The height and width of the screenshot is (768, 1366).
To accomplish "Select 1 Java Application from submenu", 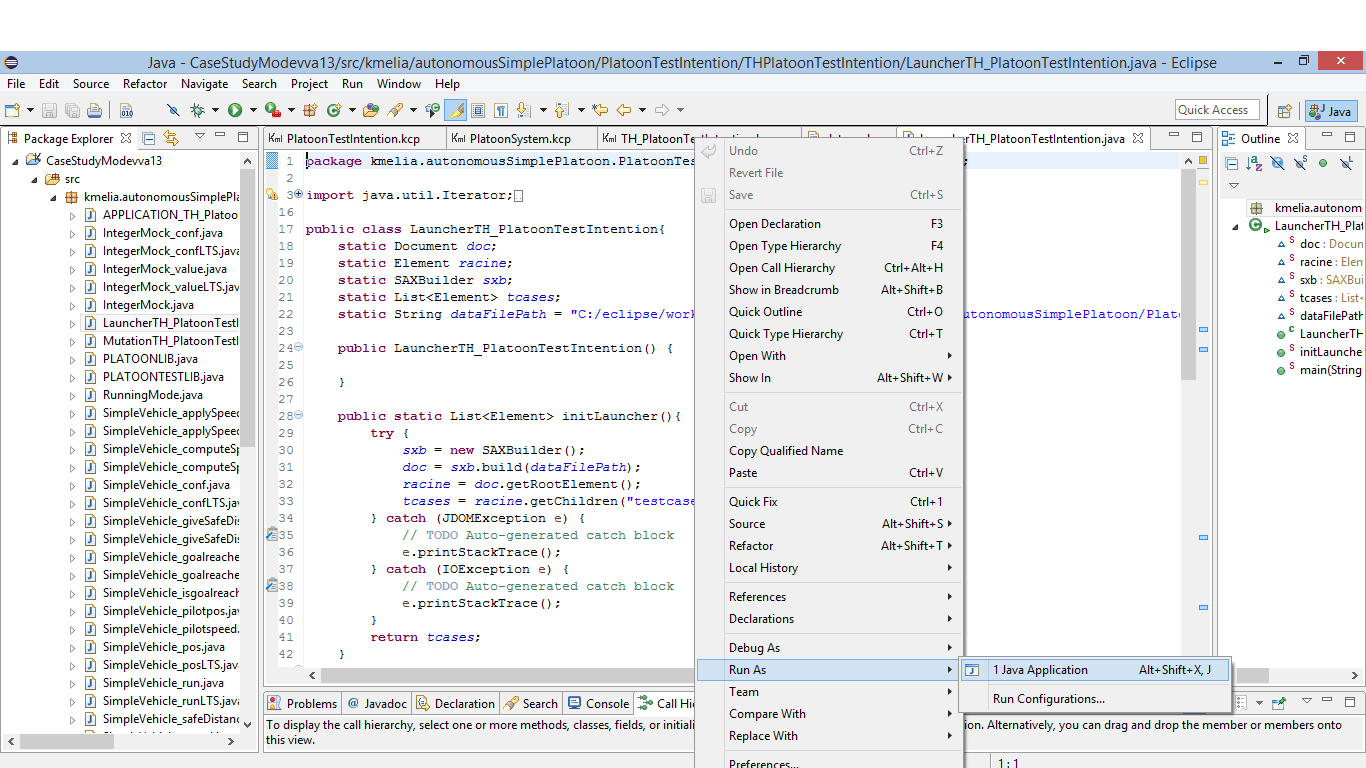I will 1040,670.
